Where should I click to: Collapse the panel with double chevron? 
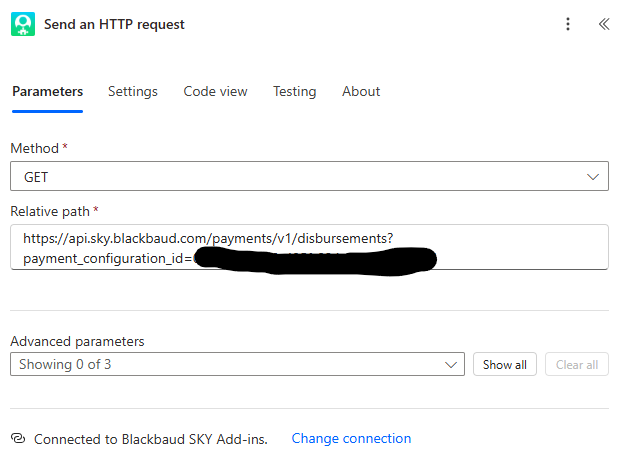coord(604,24)
